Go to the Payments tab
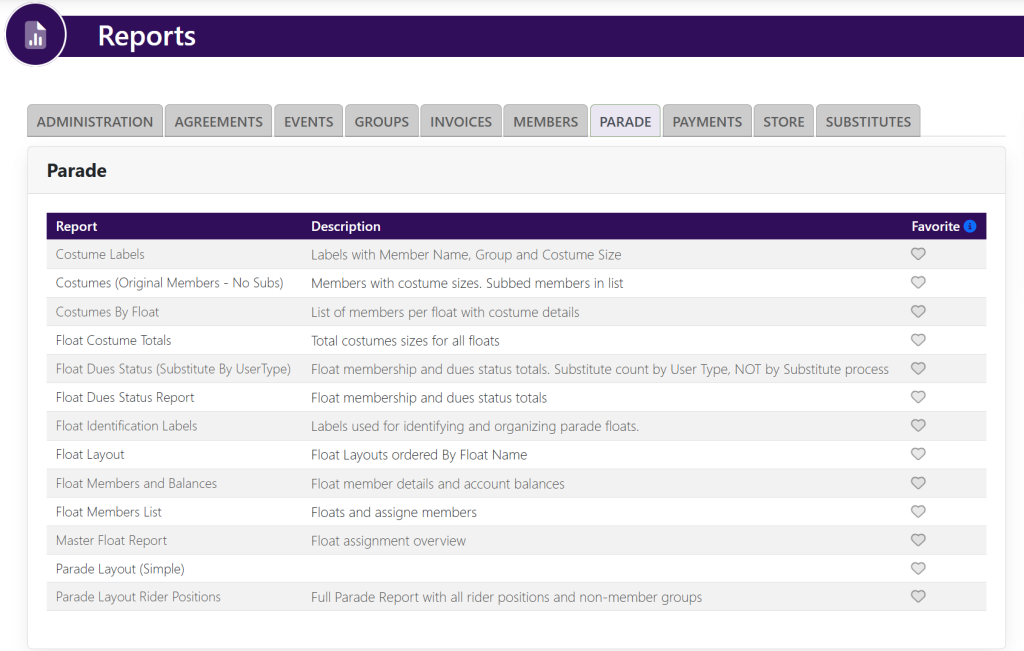Screen dimensions: 1024x651 [x=707, y=121]
